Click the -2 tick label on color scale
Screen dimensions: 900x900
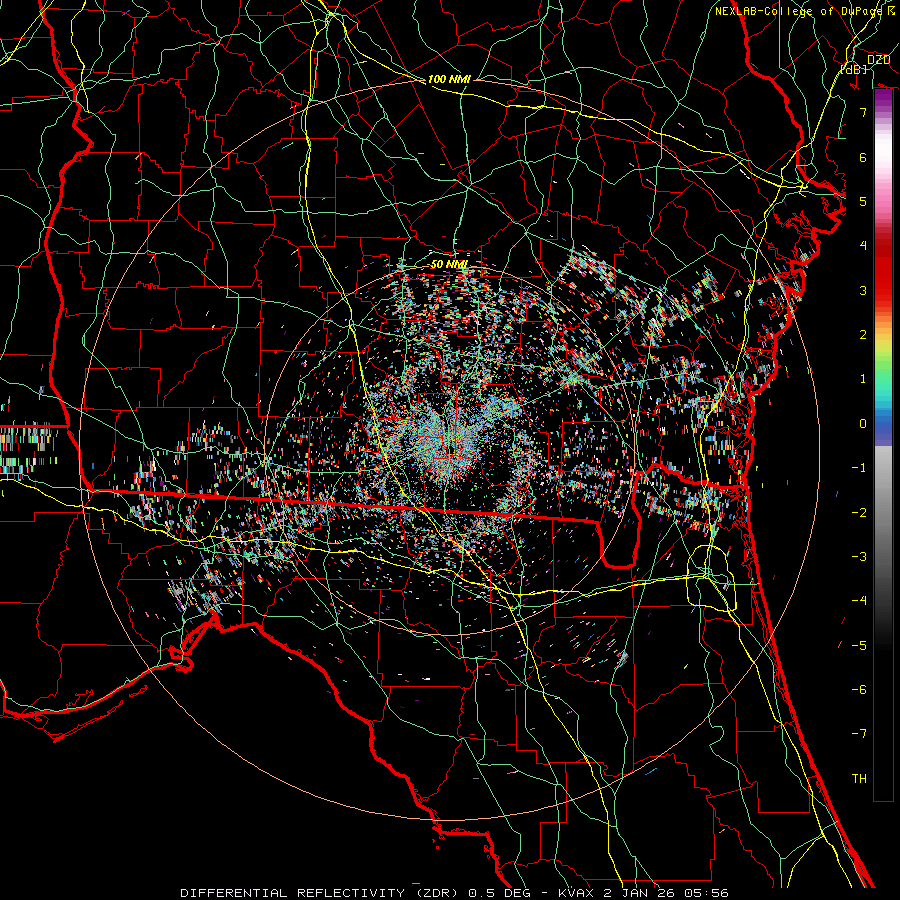(x=859, y=513)
